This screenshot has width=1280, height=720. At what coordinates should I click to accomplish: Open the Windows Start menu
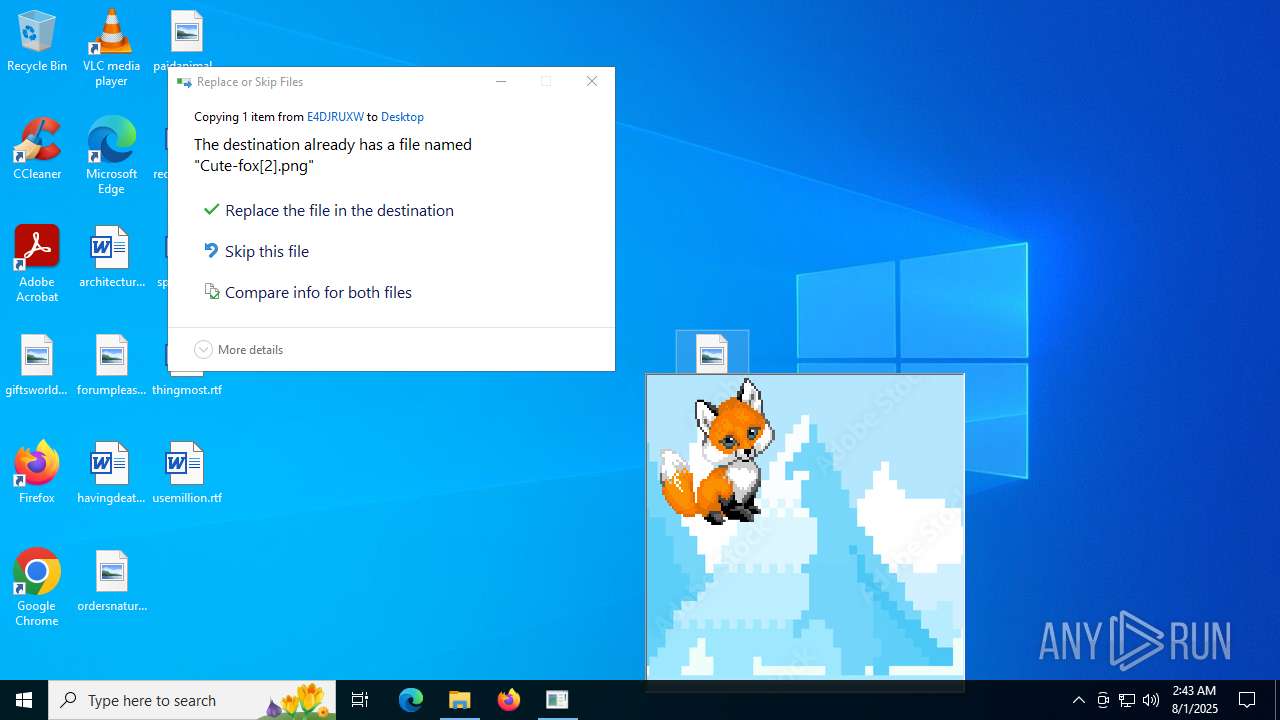pyautogui.click(x=24, y=700)
